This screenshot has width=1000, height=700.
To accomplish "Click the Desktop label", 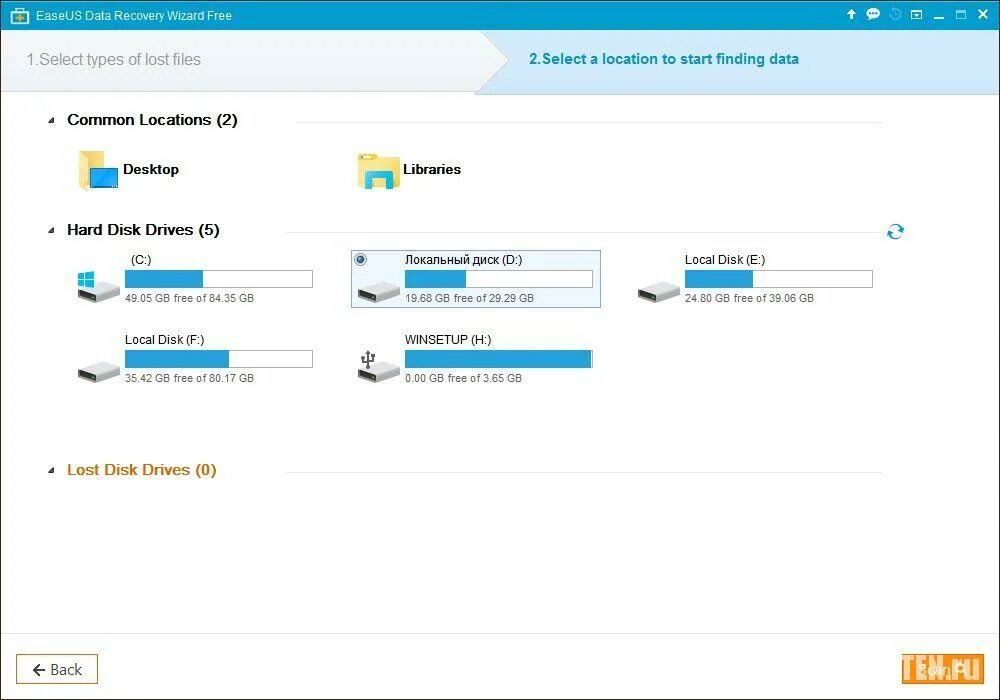I will (151, 170).
